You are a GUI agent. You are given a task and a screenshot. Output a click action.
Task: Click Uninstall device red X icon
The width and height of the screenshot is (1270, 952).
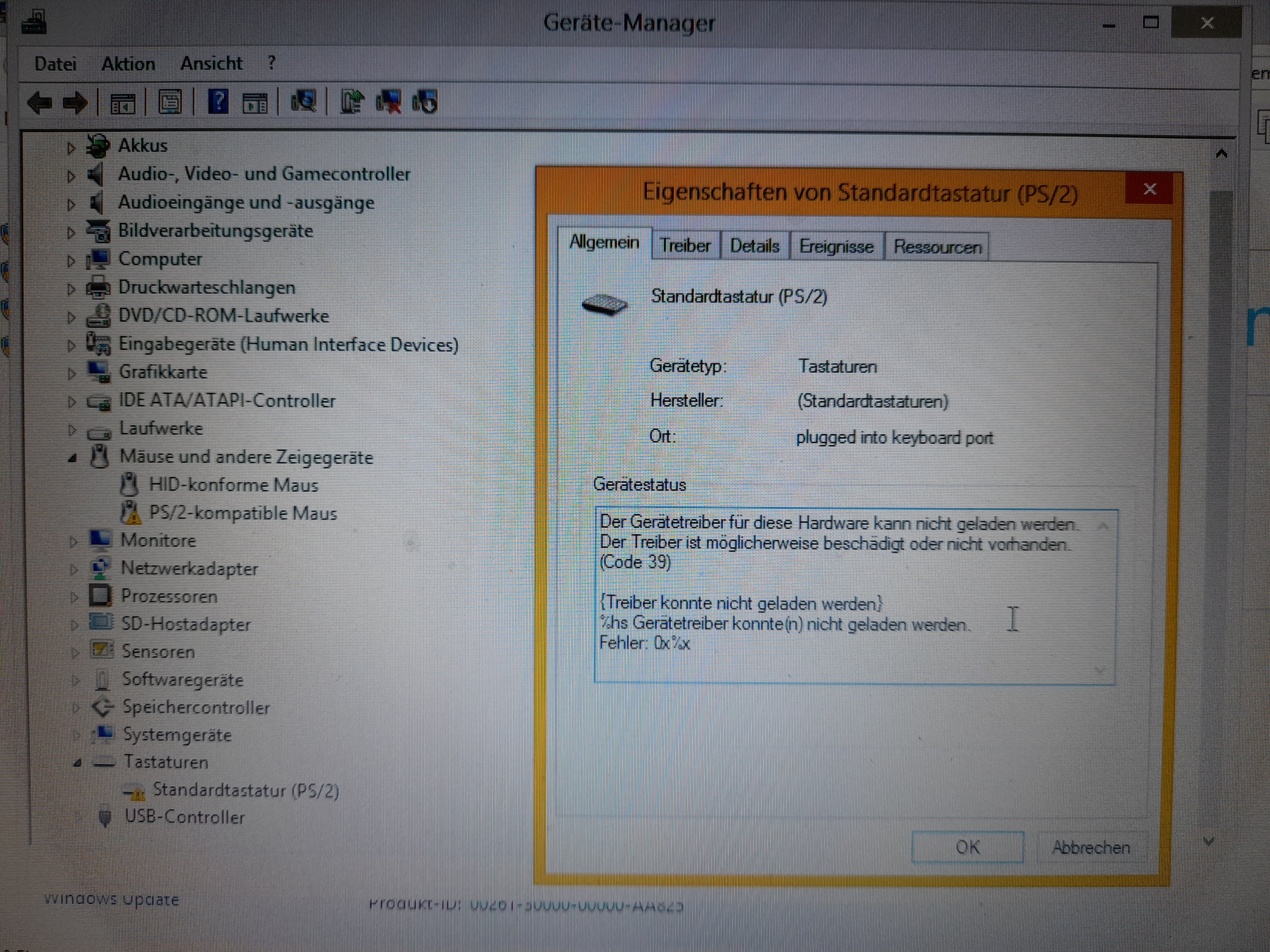(389, 102)
